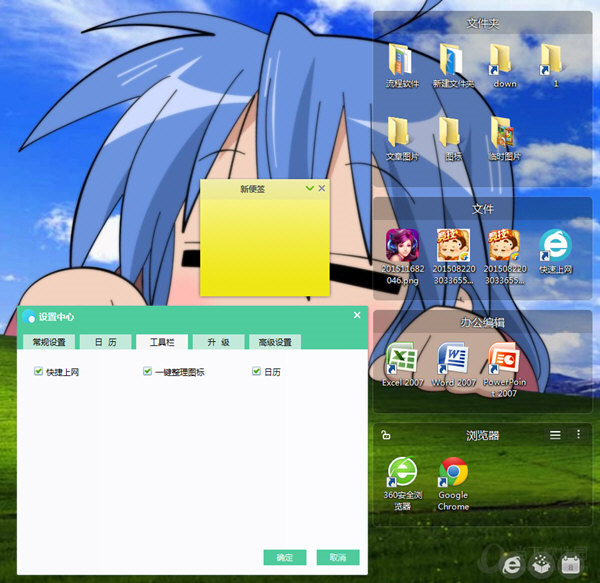Click the 新便签 note title
This screenshot has height=583, width=600.
click(253, 189)
